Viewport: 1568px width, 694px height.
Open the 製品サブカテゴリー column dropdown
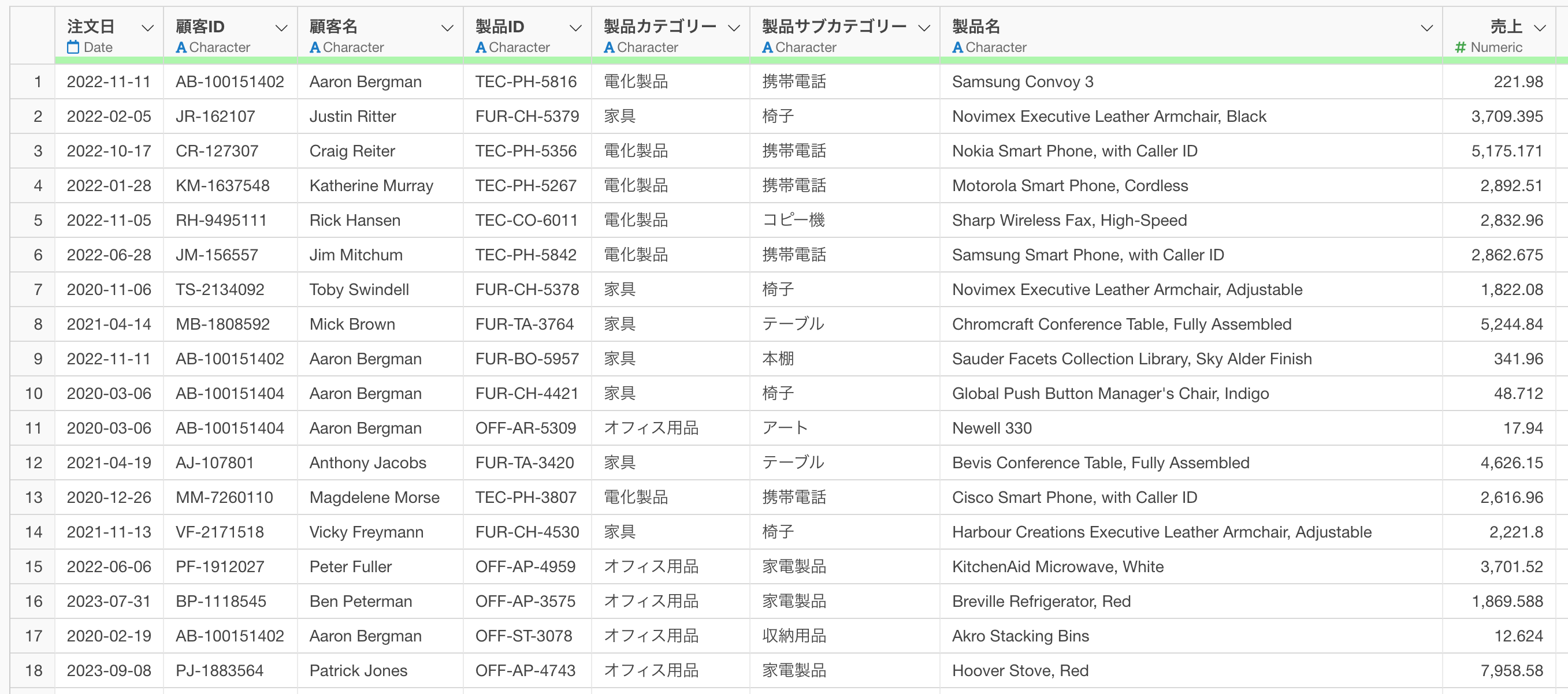click(924, 27)
